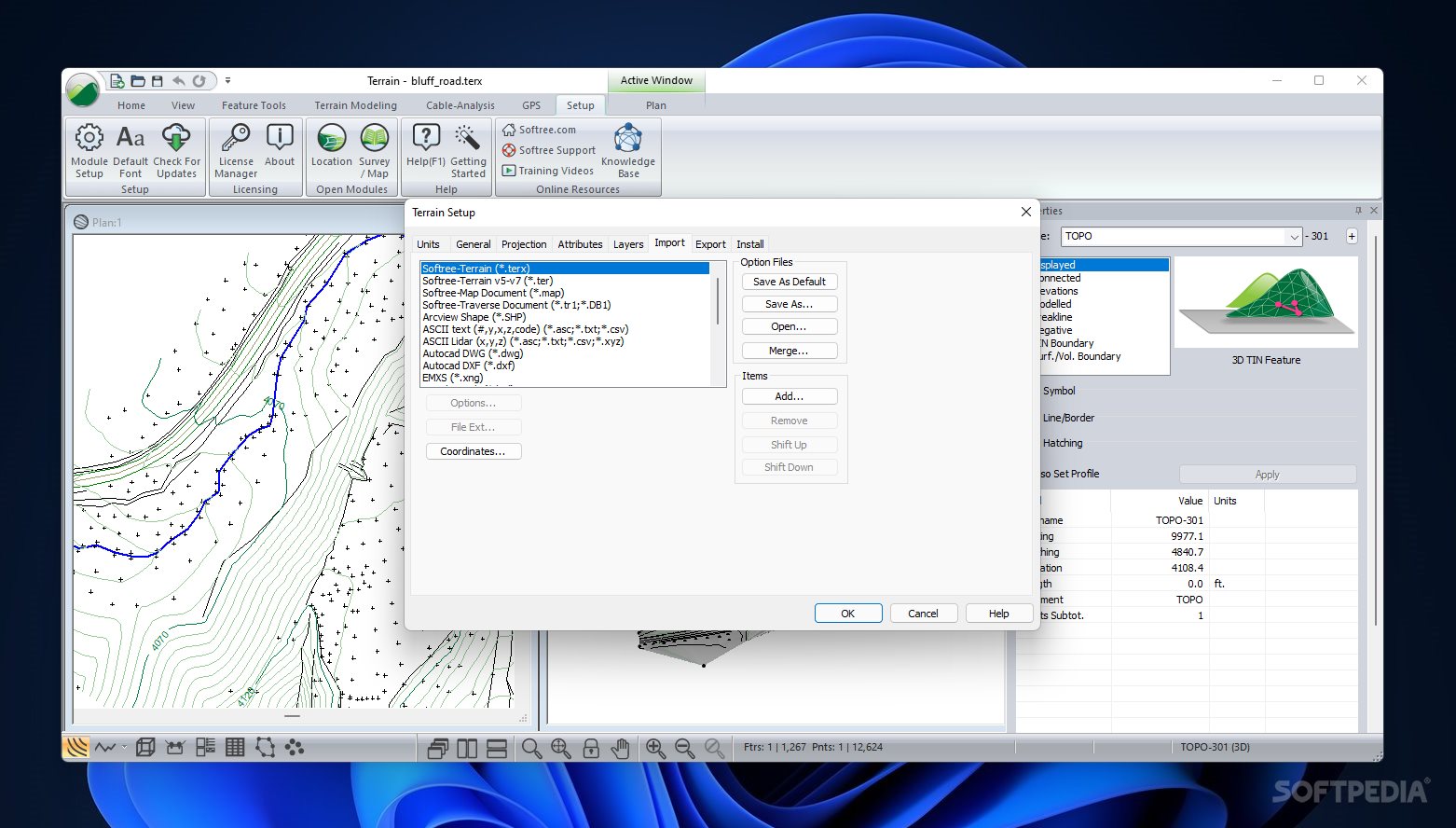Select the Units tab in Terrain Setup
This screenshot has width=1456, height=828.
pos(428,244)
